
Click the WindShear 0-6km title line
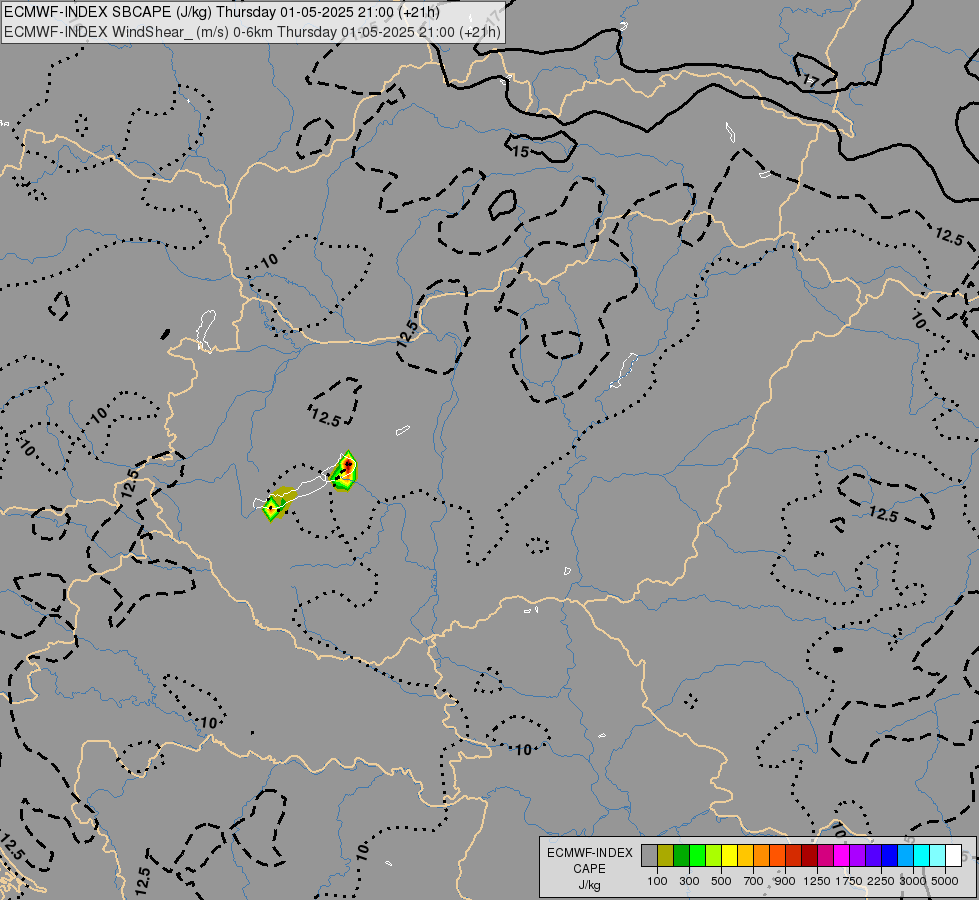252,31
